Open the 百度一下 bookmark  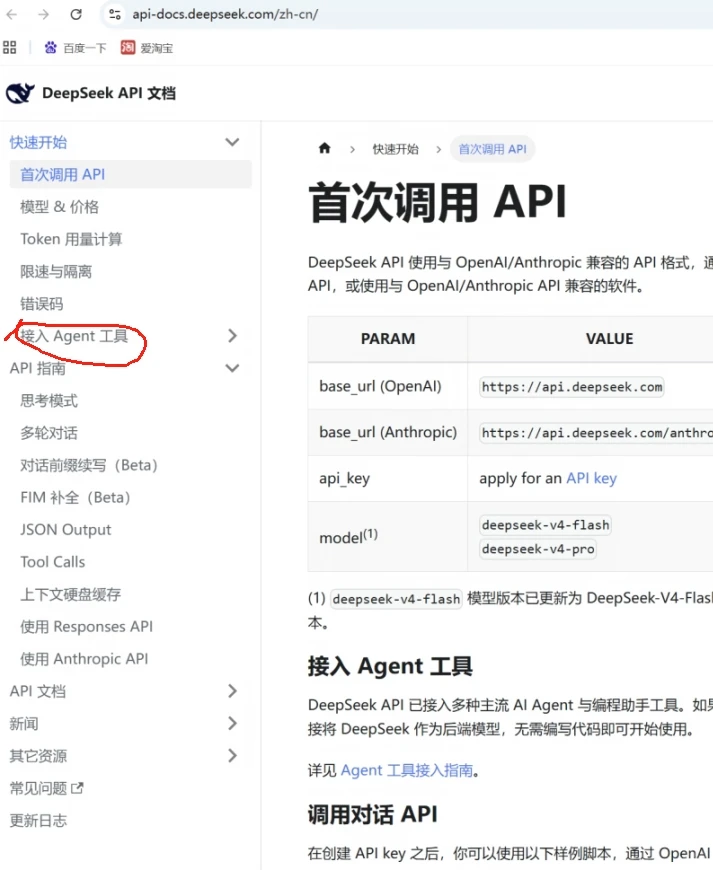[x=75, y=48]
